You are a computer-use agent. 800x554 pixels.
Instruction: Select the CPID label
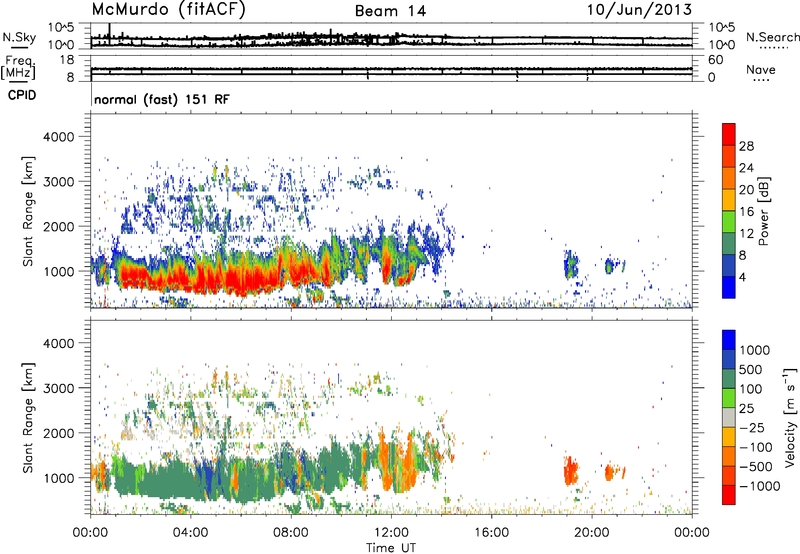coord(22,95)
